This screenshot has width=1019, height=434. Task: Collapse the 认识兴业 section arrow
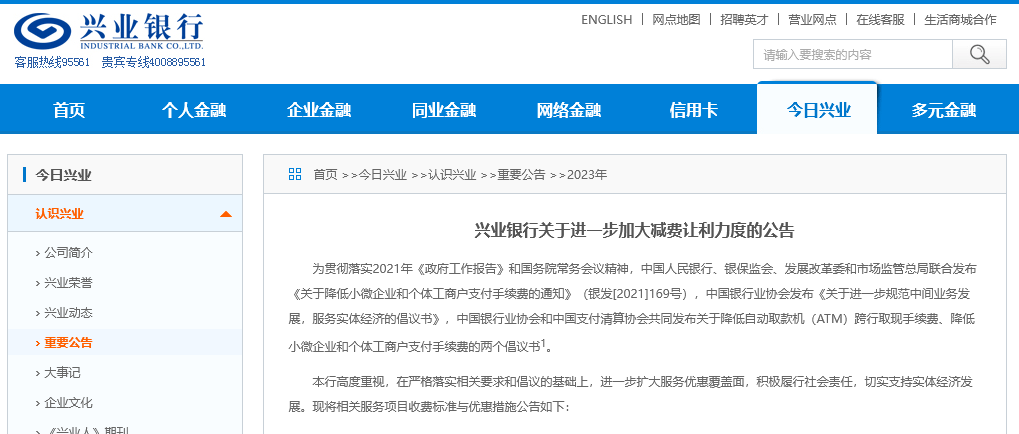point(226,214)
